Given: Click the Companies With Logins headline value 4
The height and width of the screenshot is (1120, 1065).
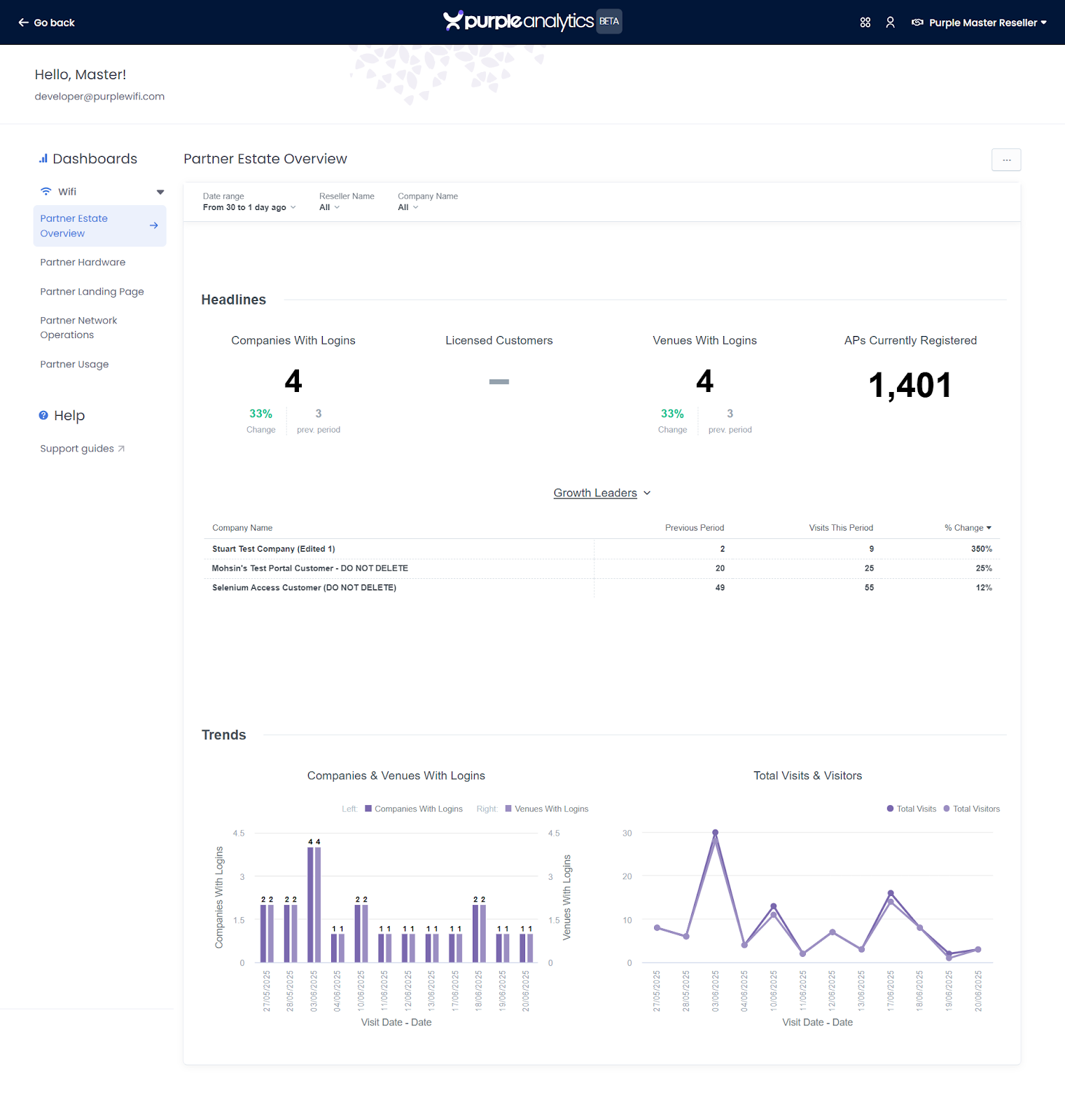Looking at the screenshot, I should click(x=293, y=381).
